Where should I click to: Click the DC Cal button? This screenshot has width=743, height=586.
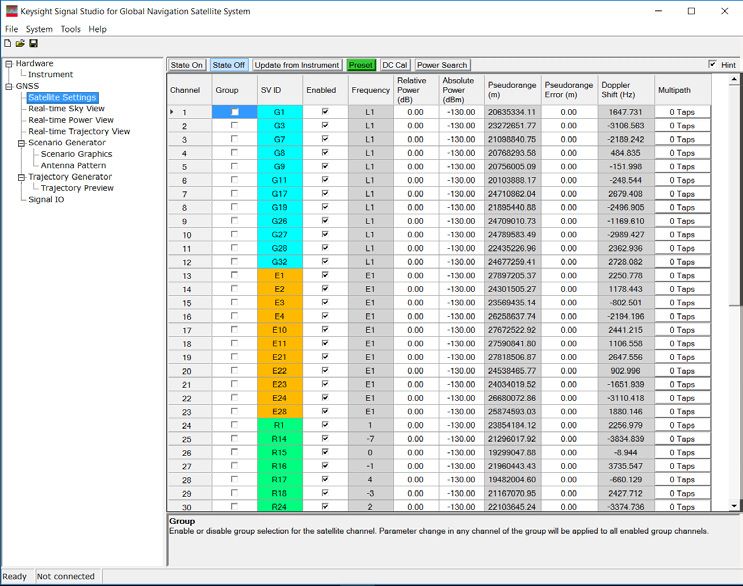pyautogui.click(x=395, y=65)
